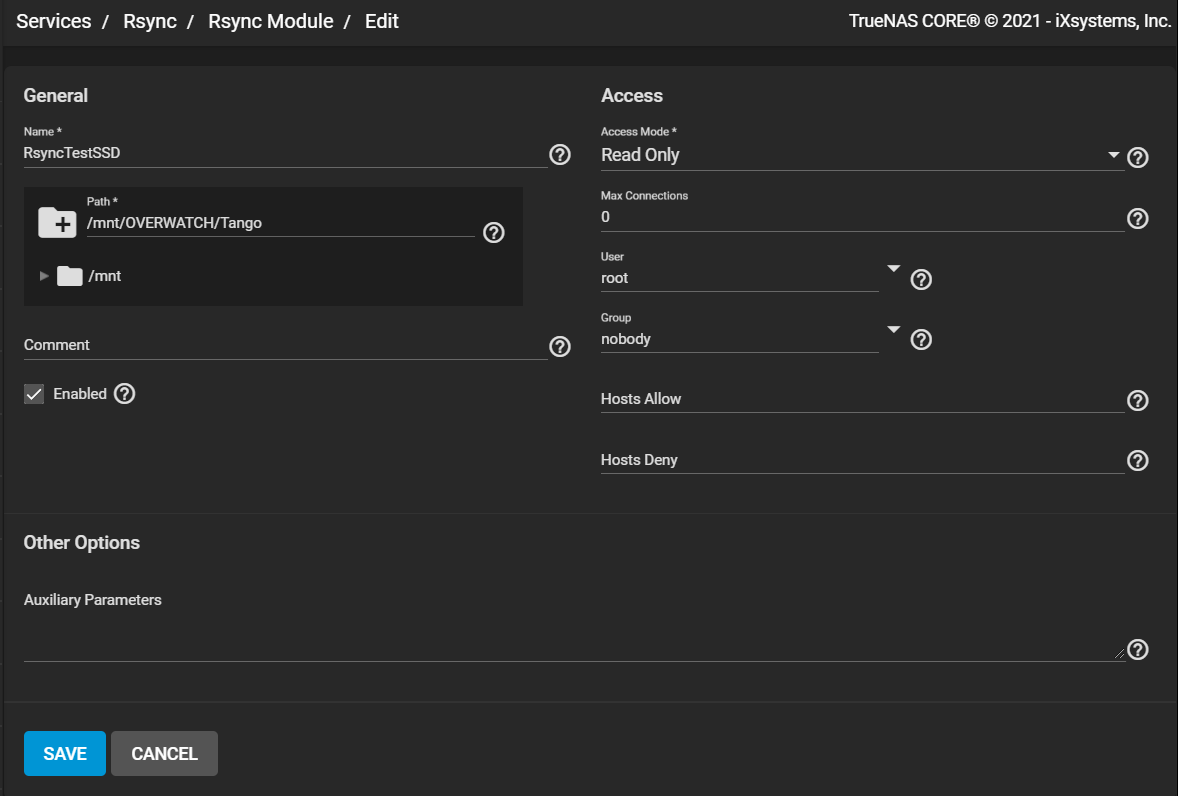
Task: Show help tooltip for Path
Action: click(x=494, y=233)
